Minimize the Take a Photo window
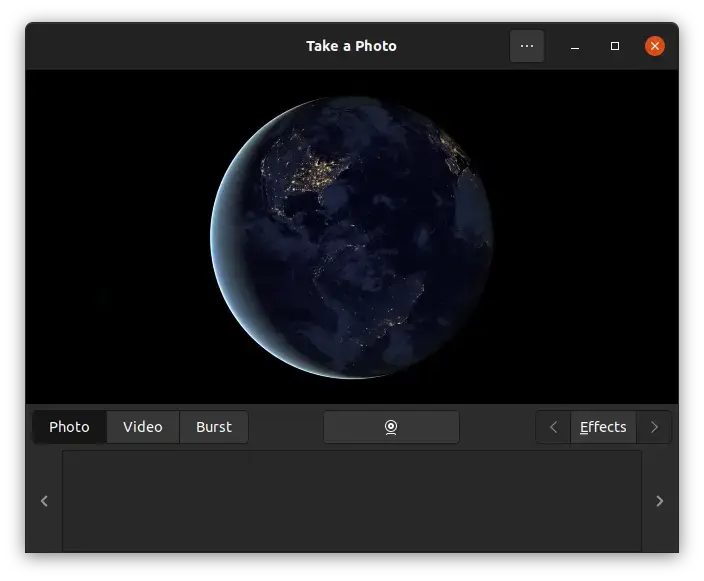The width and height of the screenshot is (704, 581). click(575, 46)
